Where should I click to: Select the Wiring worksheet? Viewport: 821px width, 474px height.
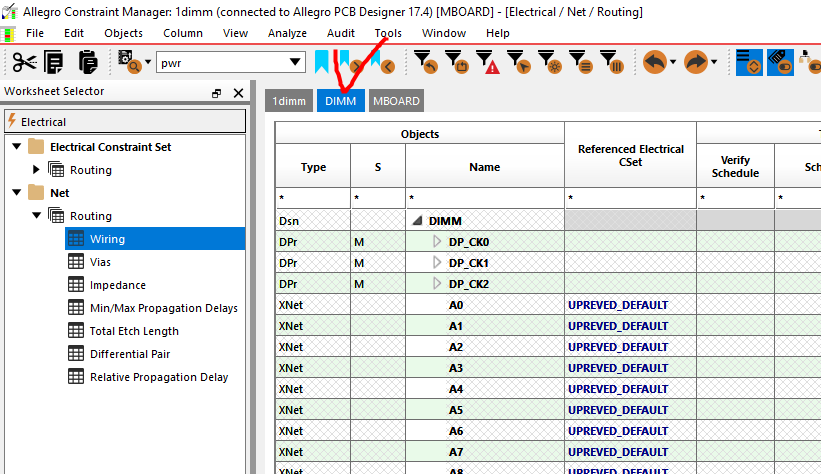pos(155,239)
